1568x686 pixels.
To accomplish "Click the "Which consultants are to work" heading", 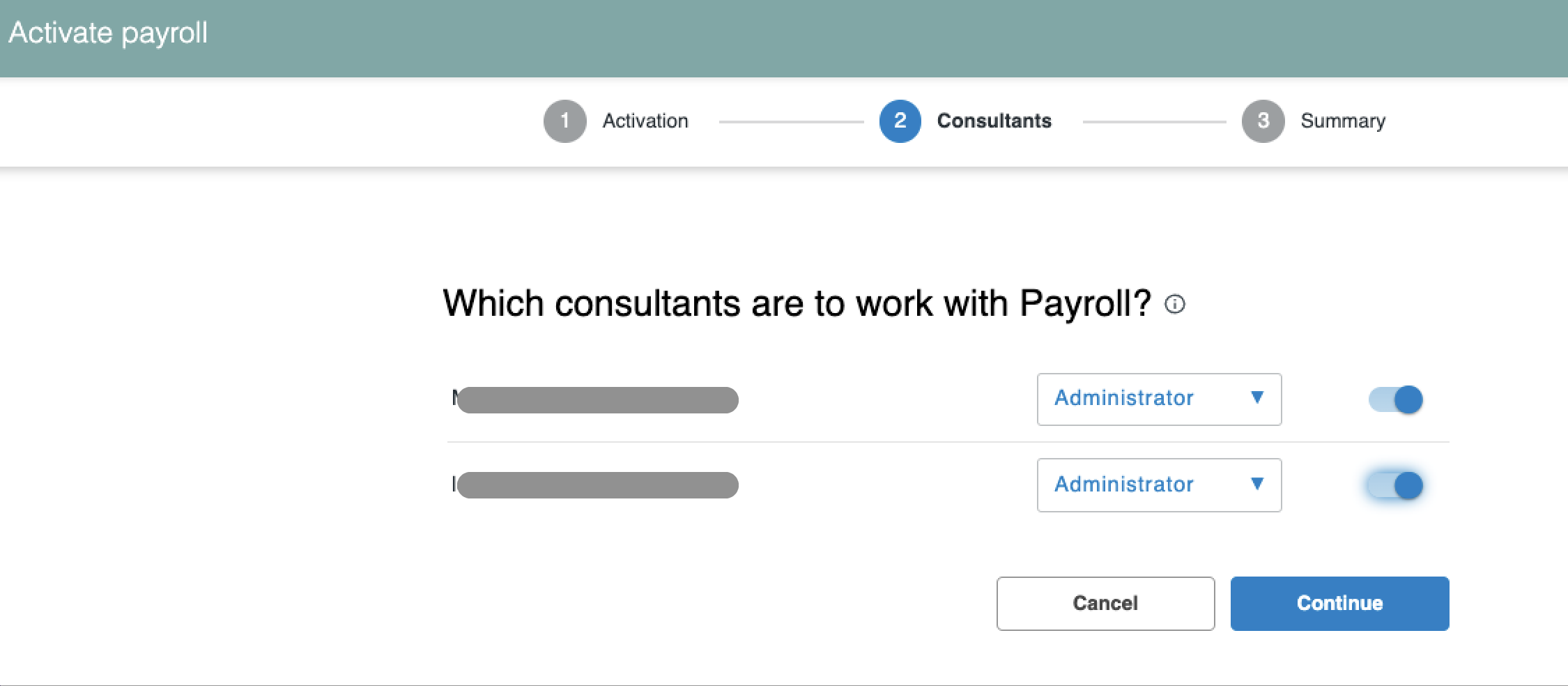I will pos(797,304).
